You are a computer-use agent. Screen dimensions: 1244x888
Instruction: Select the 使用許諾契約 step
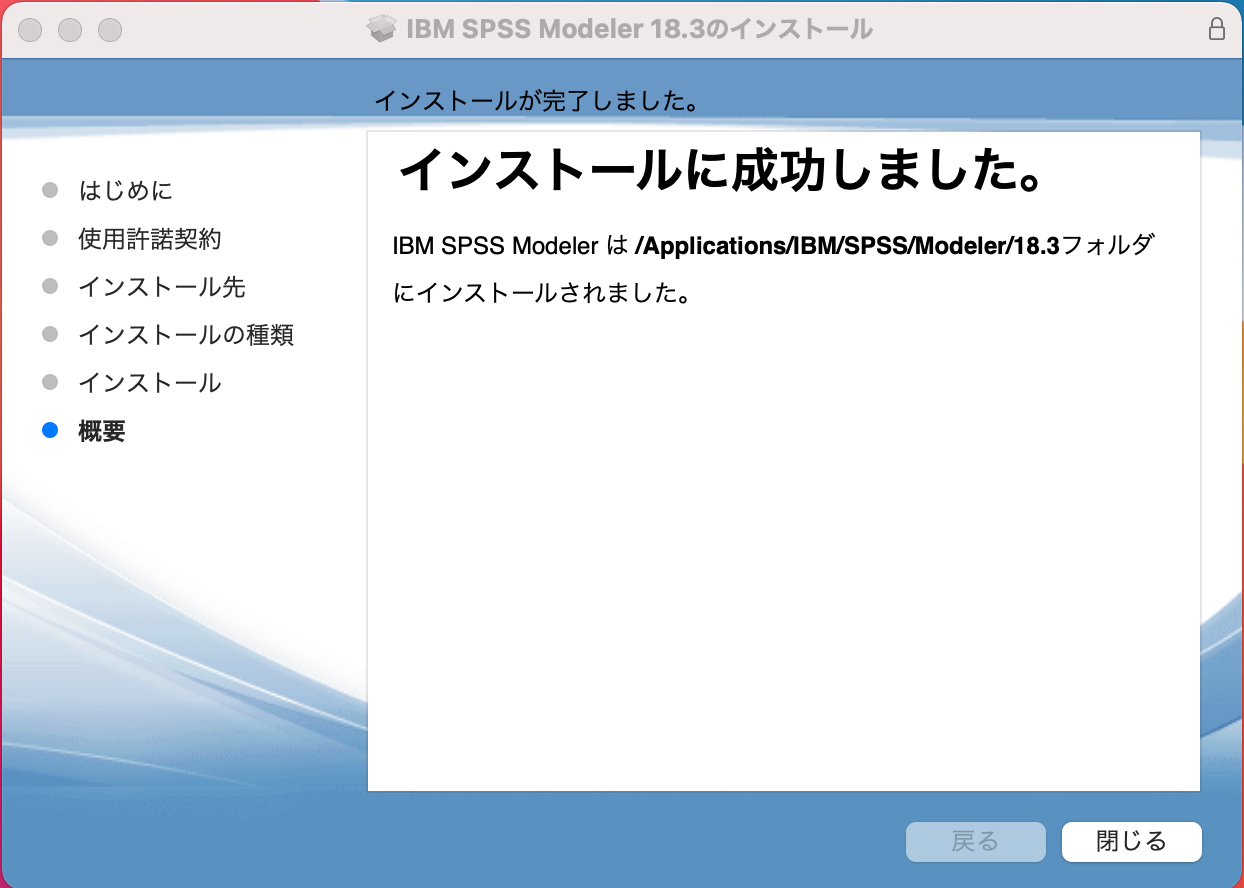pyautogui.click(x=150, y=239)
